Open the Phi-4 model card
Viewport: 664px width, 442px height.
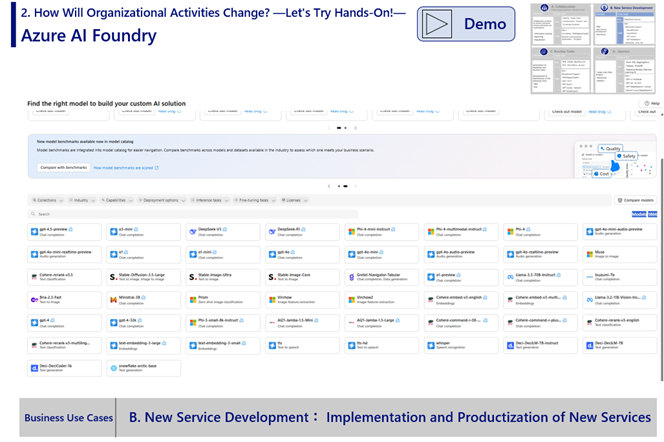click(x=540, y=232)
